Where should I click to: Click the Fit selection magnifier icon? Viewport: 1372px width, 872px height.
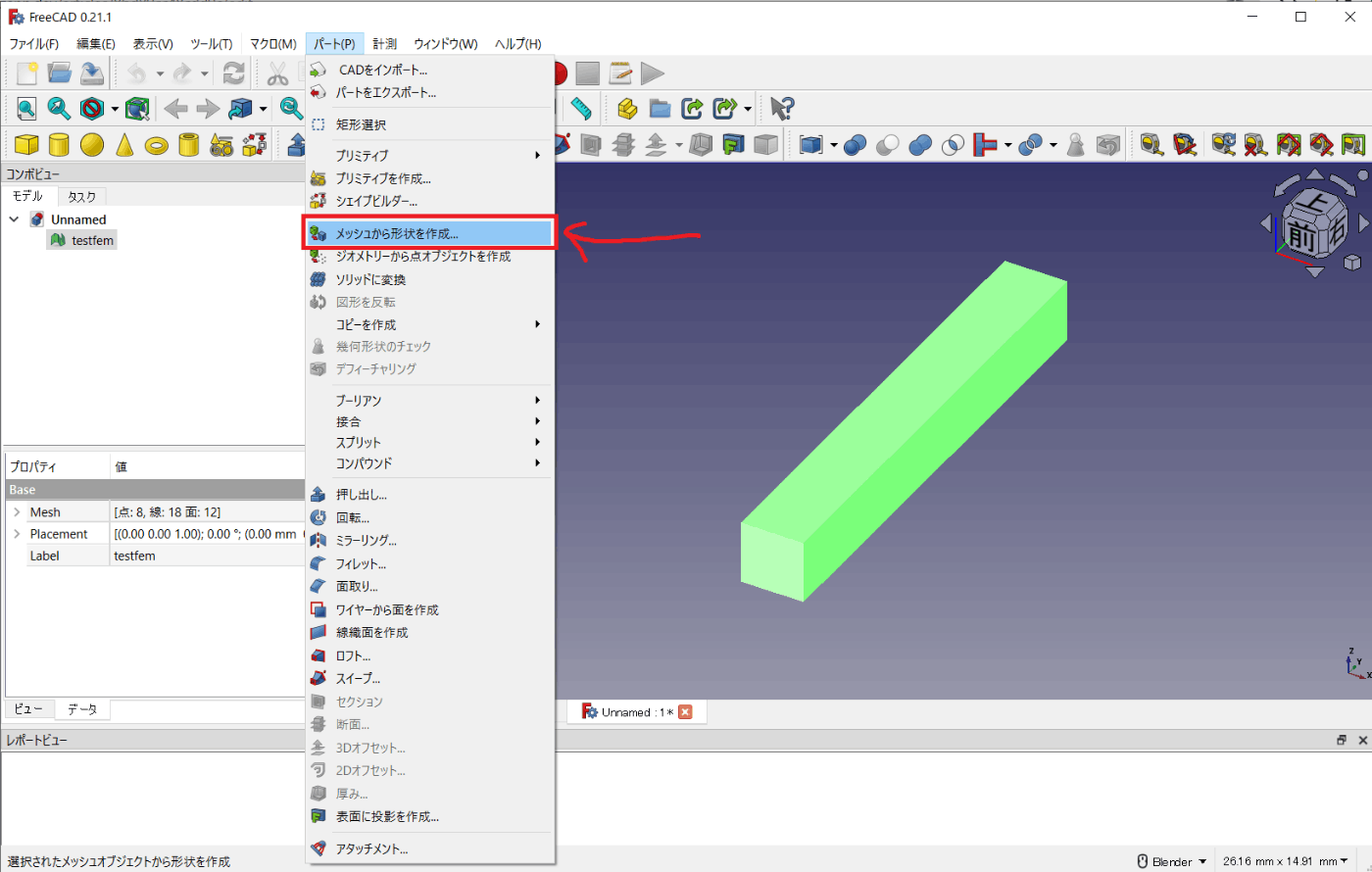click(x=59, y=109)
